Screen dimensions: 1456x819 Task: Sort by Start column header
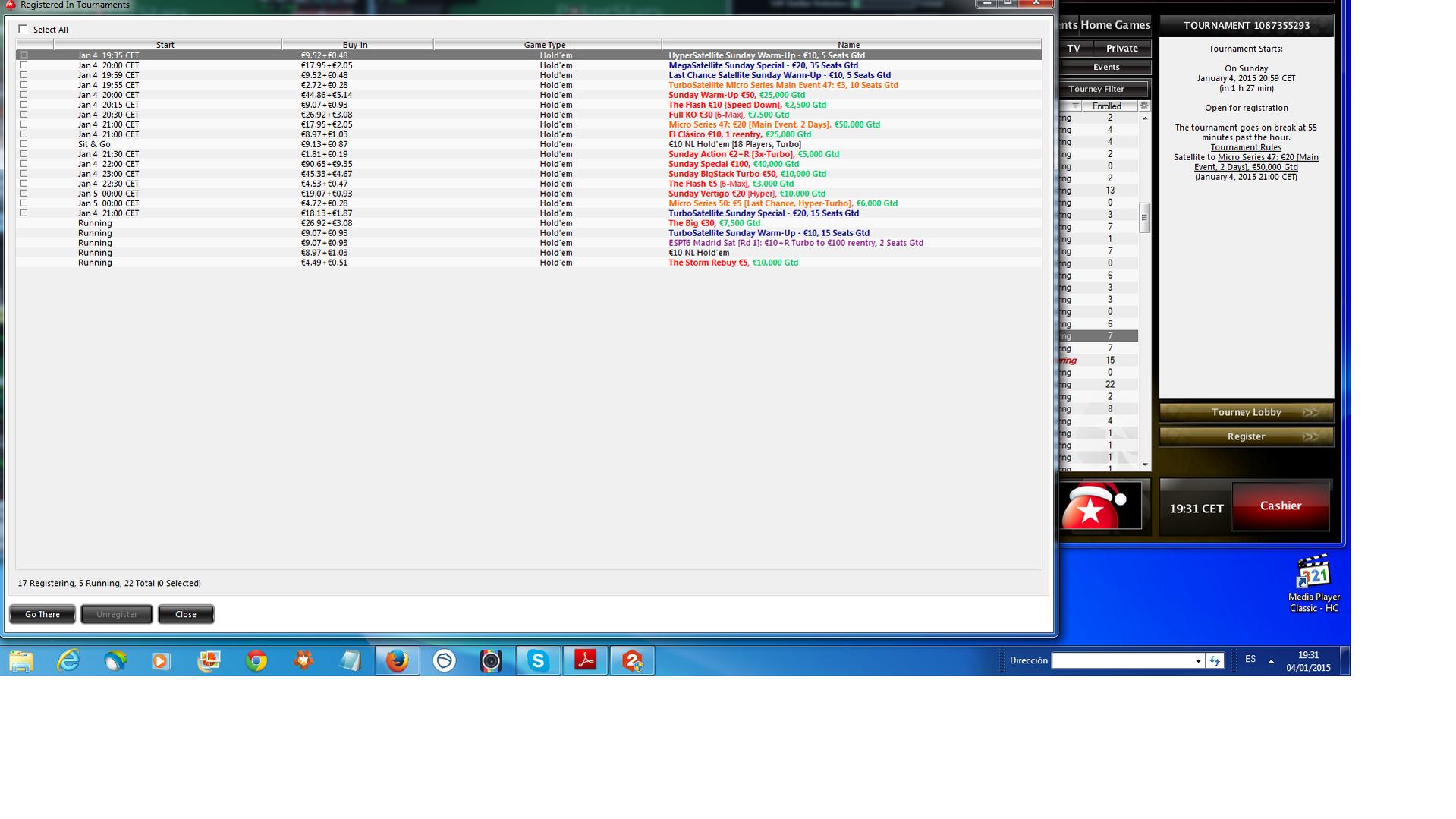(165, 45)
